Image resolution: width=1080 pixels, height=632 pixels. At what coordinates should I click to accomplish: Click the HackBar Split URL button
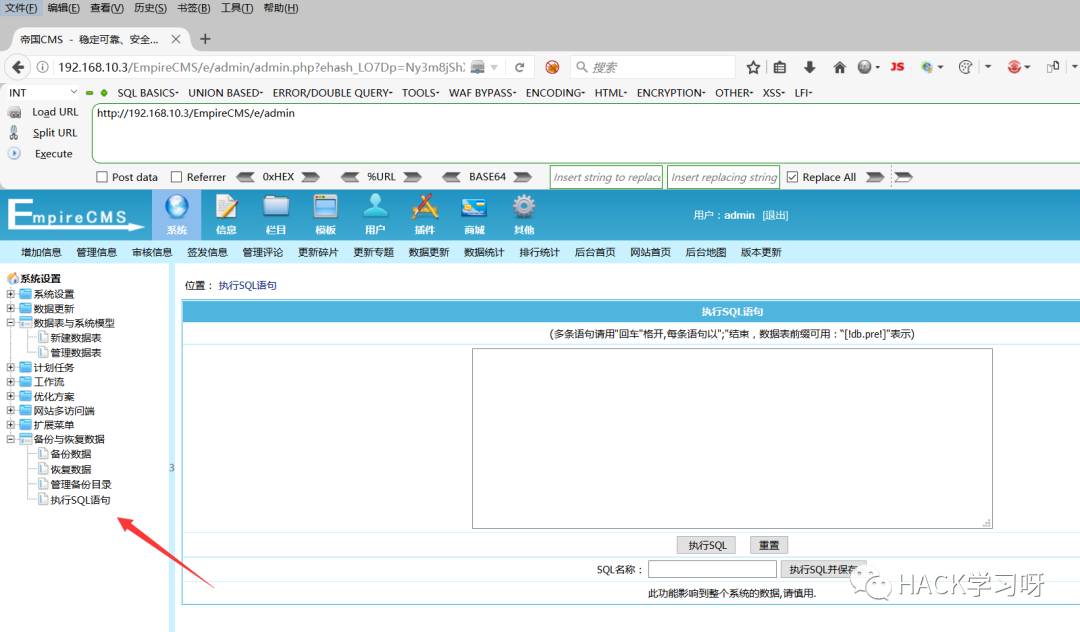54,133
